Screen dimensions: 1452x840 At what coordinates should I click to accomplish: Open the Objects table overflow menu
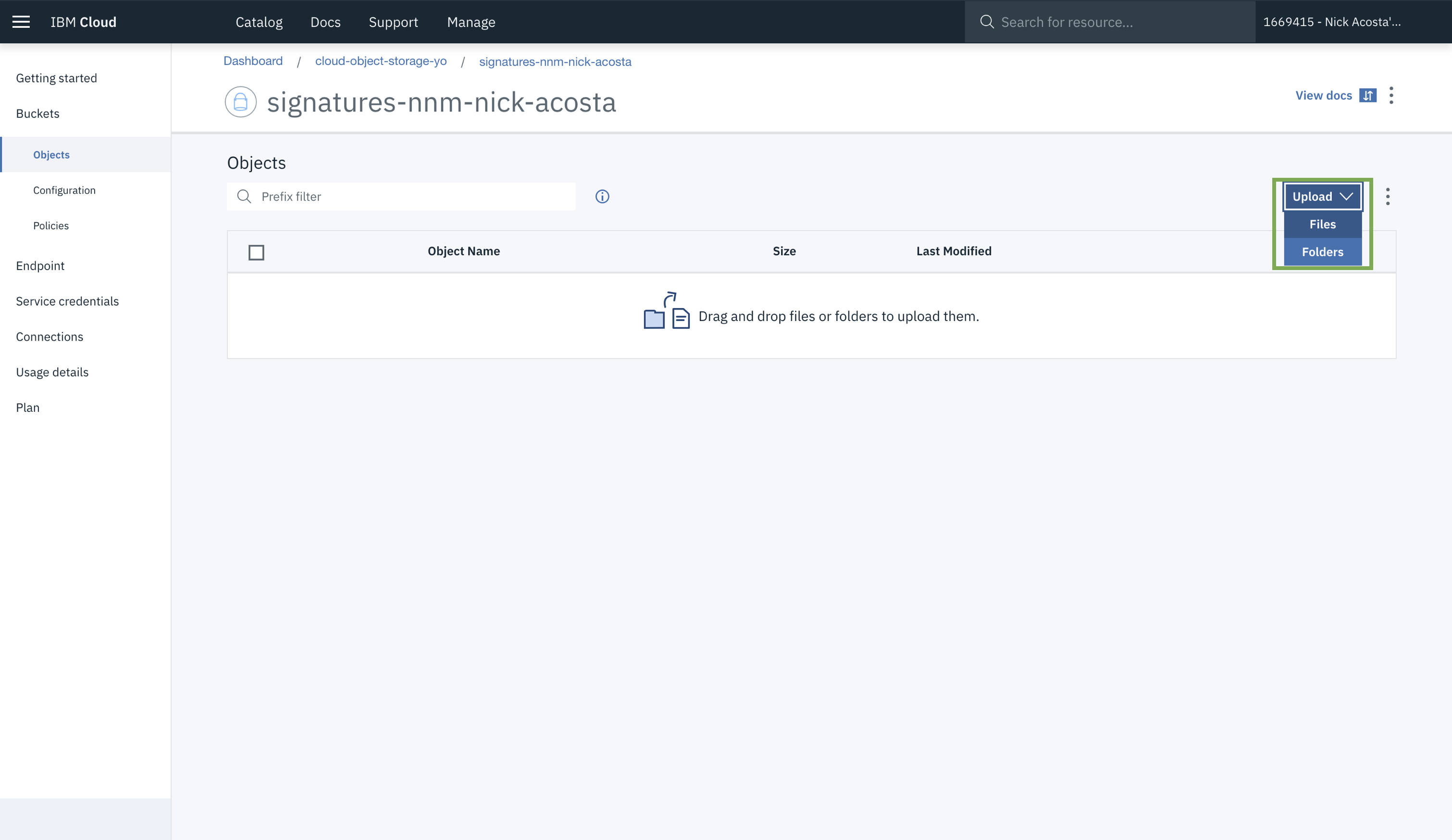[1388, 197]
